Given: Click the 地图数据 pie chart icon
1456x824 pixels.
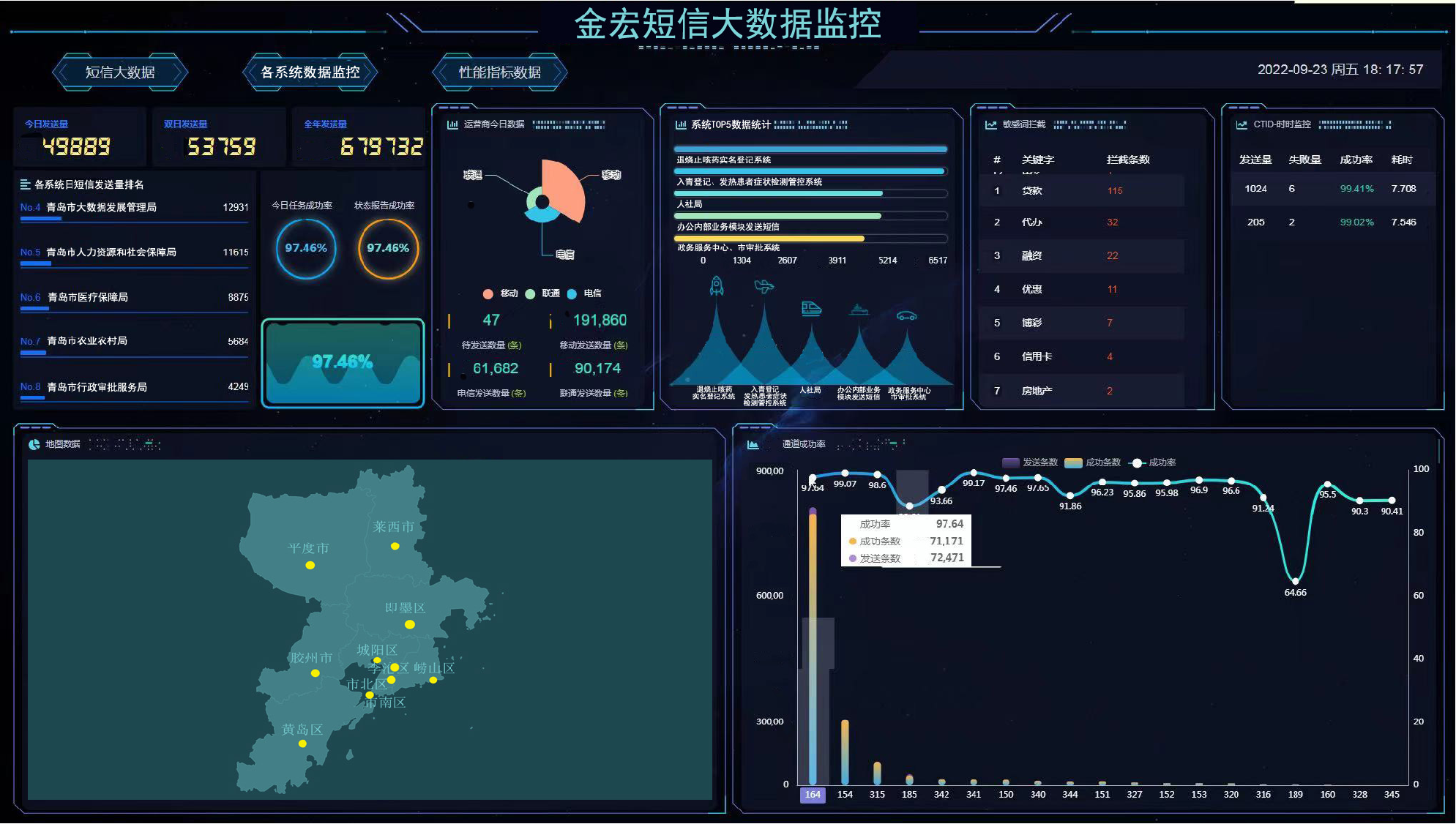Looking at the screenshot, I should [34, 444].
